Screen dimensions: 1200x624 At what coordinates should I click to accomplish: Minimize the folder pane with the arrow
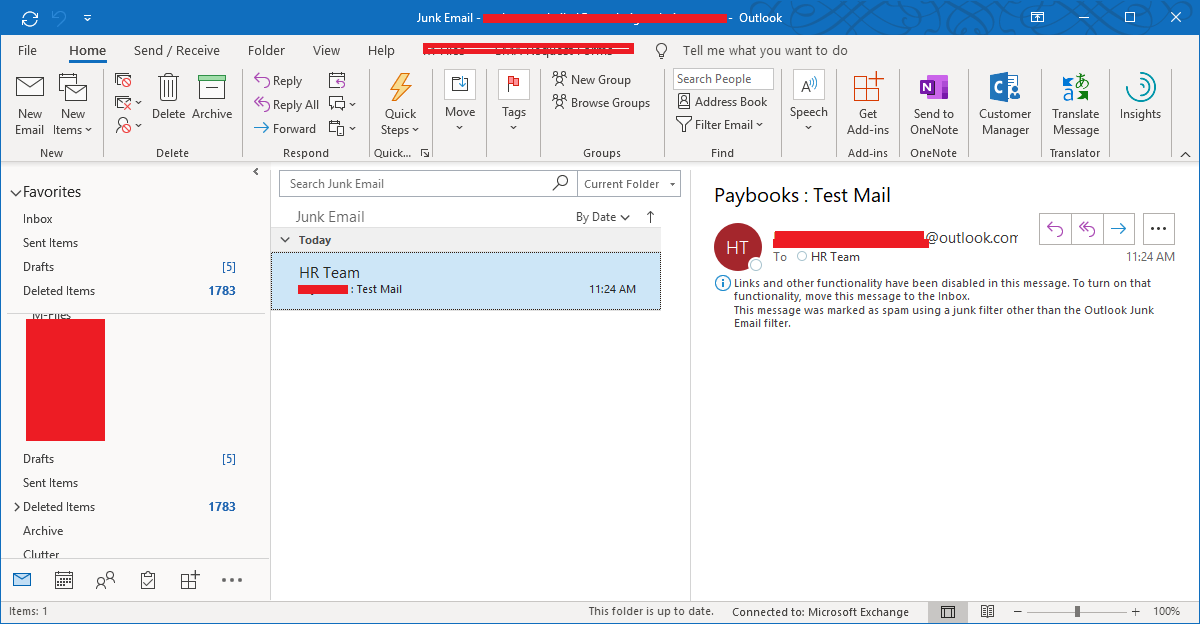point(256,172)
